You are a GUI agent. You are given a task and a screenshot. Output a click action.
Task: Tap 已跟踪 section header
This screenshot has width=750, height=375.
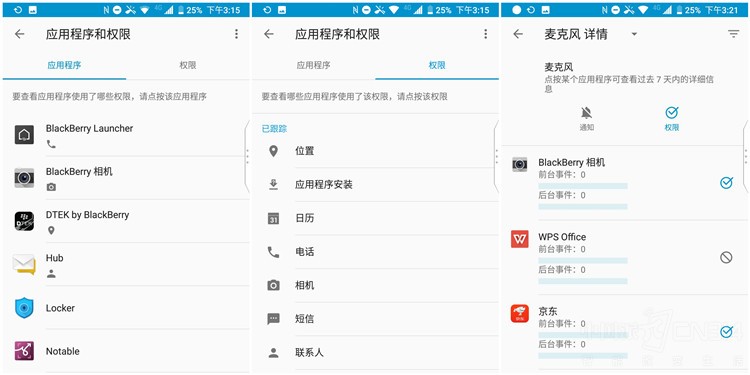coord(274,129)
